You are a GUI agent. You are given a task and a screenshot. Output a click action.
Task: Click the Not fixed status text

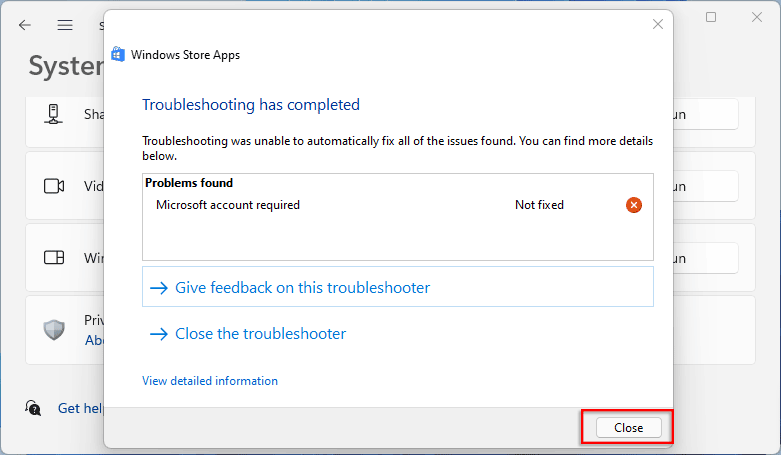(539, 205)
